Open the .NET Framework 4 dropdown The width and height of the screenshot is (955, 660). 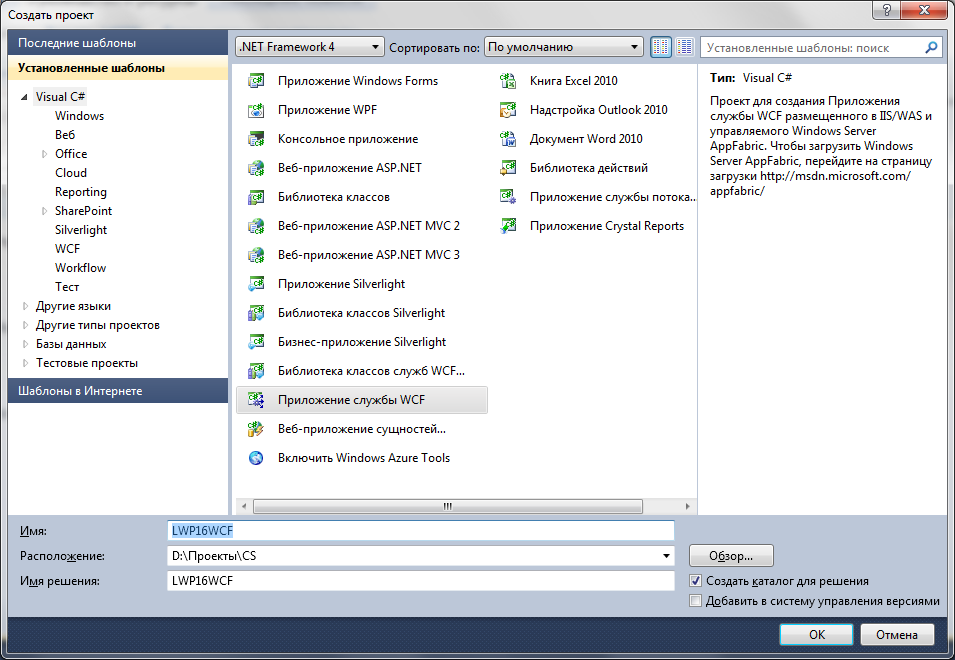point(309,47)
